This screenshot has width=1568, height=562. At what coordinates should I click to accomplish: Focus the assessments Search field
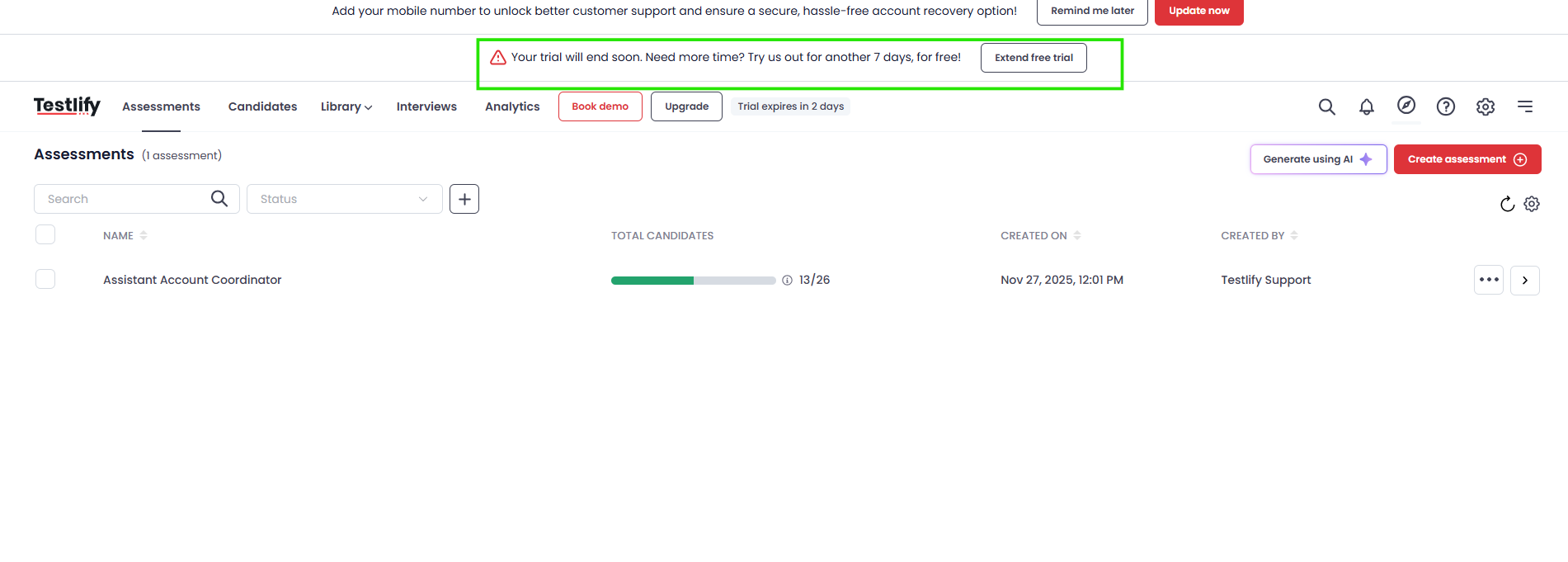tap(137, 199)
